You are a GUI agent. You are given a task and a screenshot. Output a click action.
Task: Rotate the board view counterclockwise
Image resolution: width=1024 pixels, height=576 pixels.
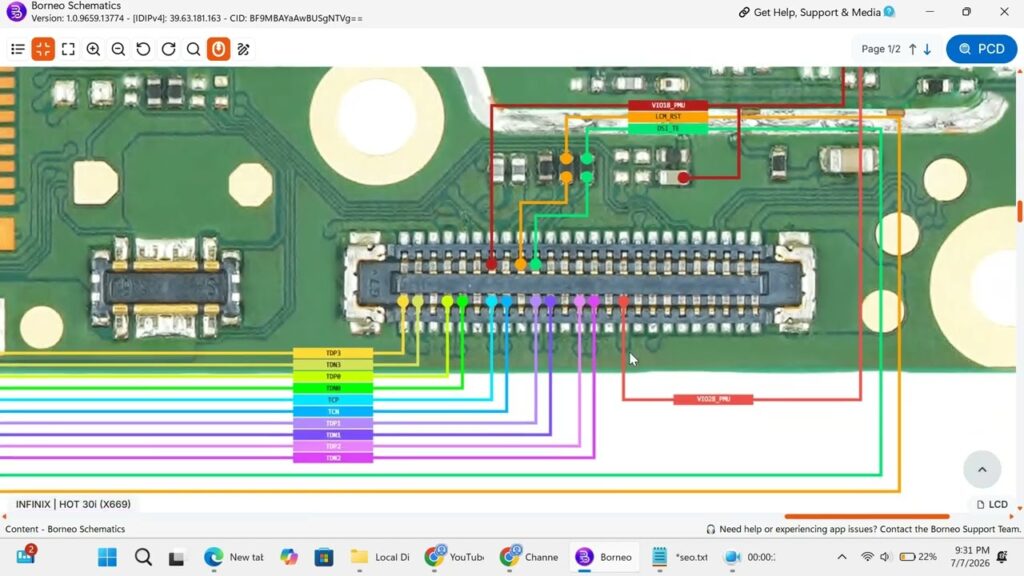(143, 49)
